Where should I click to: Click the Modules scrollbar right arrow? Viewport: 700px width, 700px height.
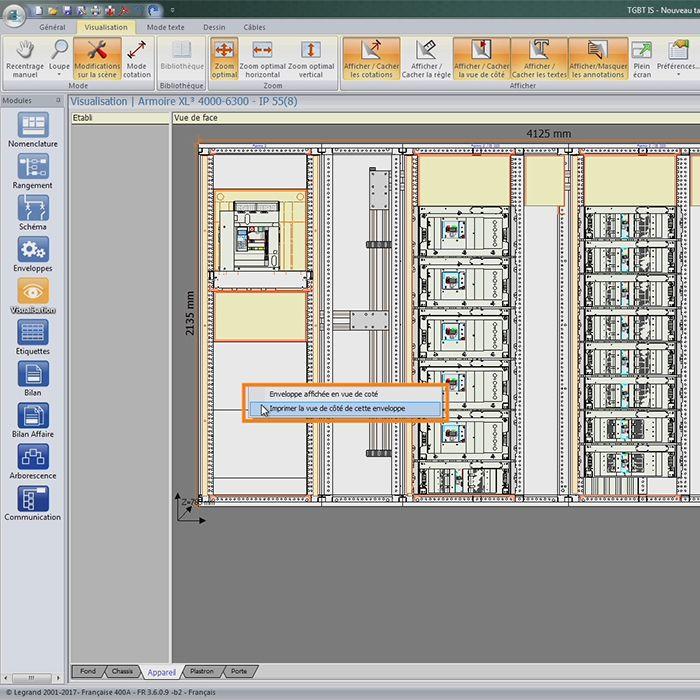[58, 678]
